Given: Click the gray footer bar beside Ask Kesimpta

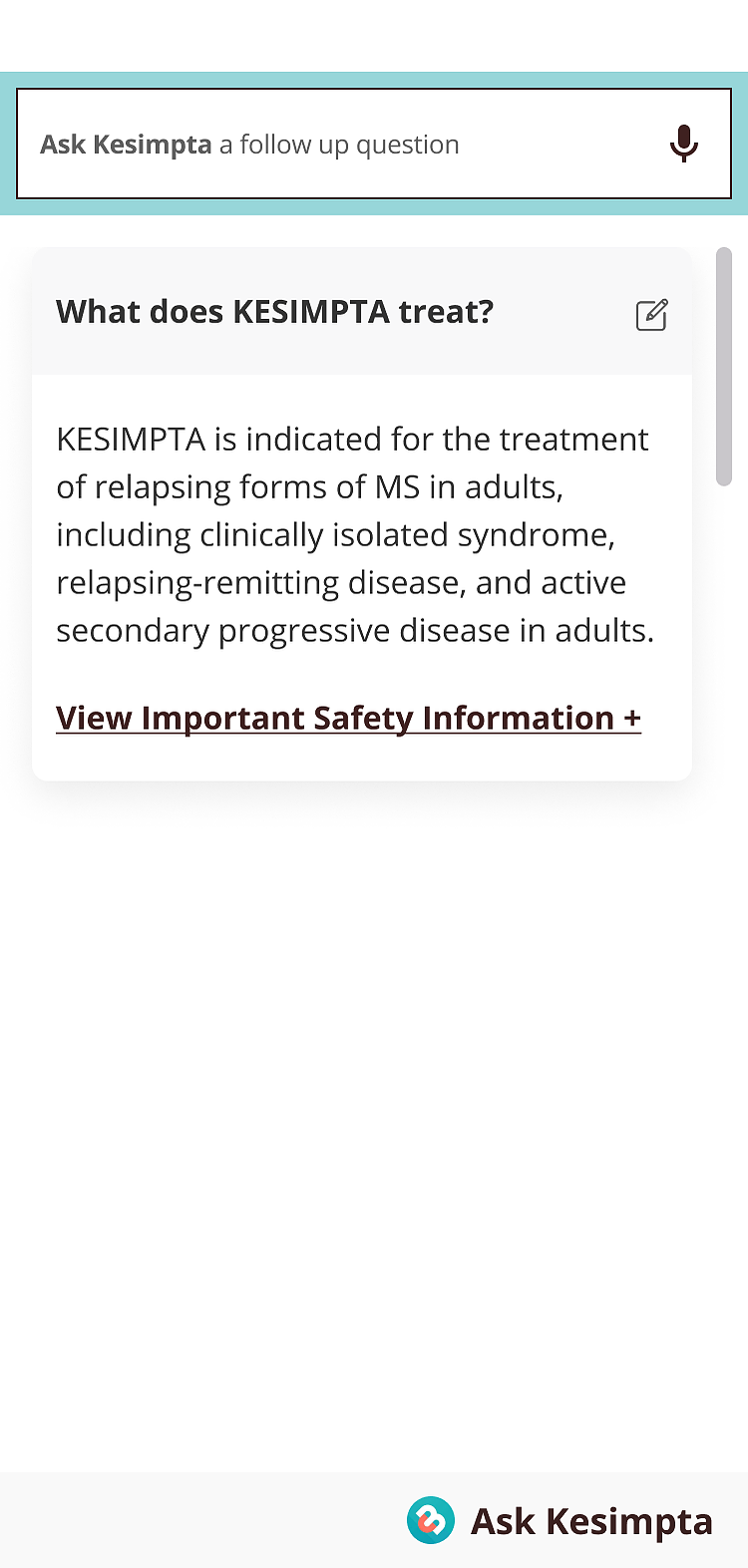Looking at the screenshot, I should tap(199, 1520).
